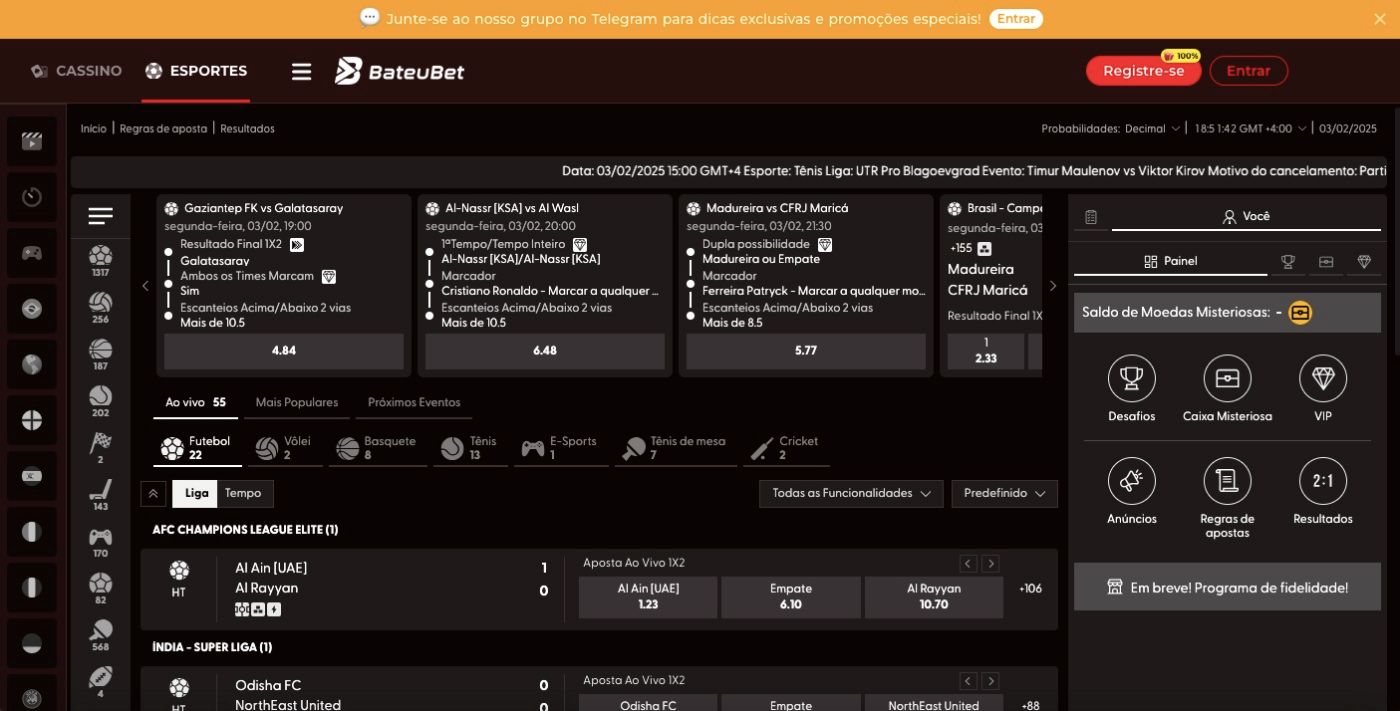The height and width of the screenshot is (711, 1400).
Task: Switch grouping to Liga
Action: (x=197, y=493)
